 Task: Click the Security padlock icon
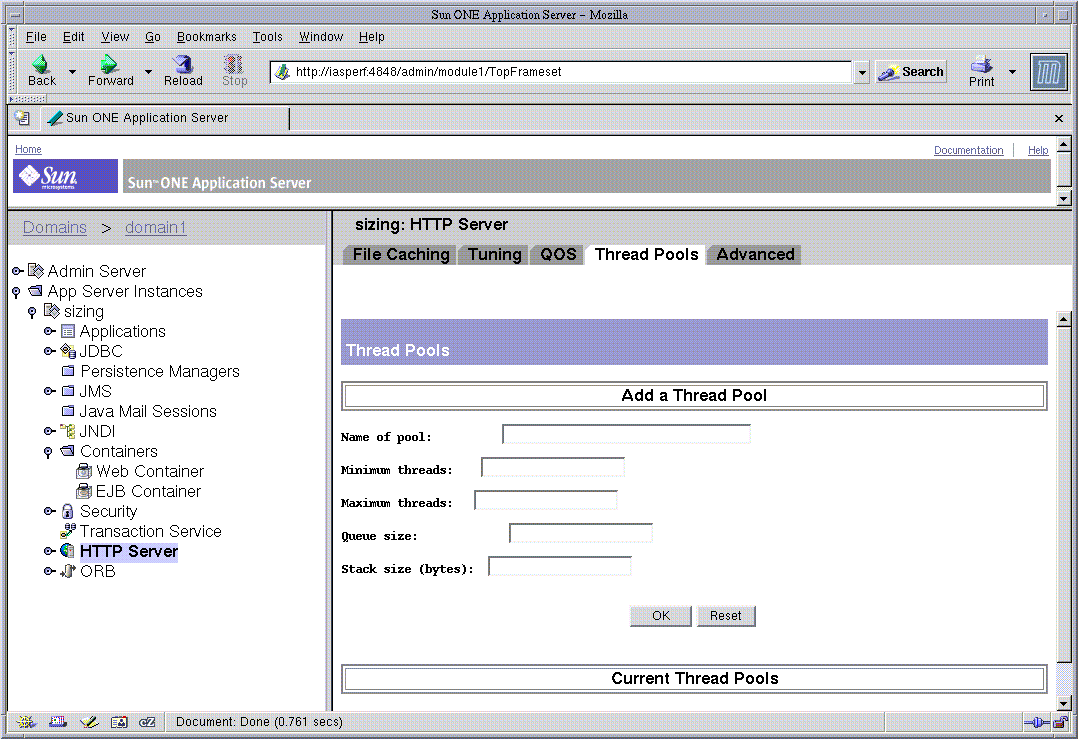click(67, 511)
